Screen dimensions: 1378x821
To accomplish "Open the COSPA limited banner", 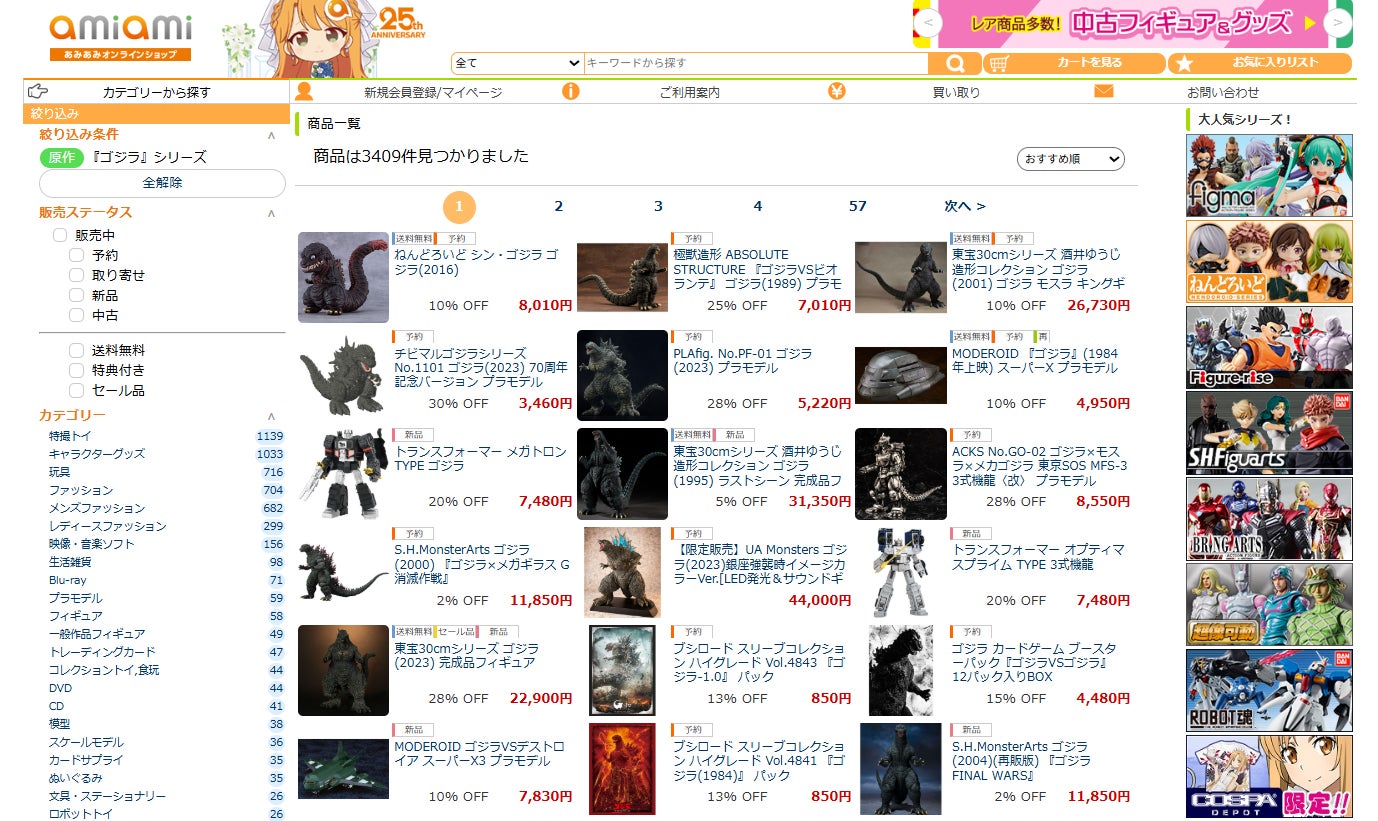I will coord(1269,777).
